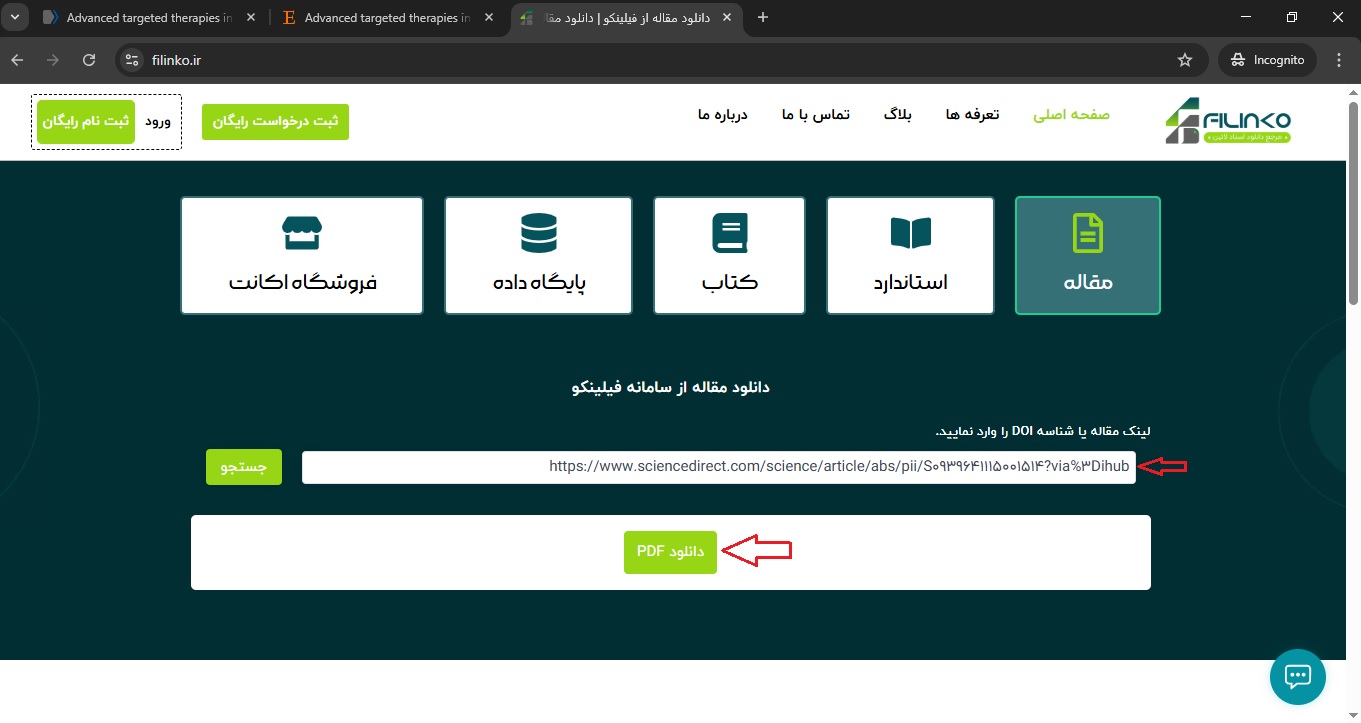The image size is (1361, 723).
Task: Click the book icon in کتاب card
Action: click(730, 232)
